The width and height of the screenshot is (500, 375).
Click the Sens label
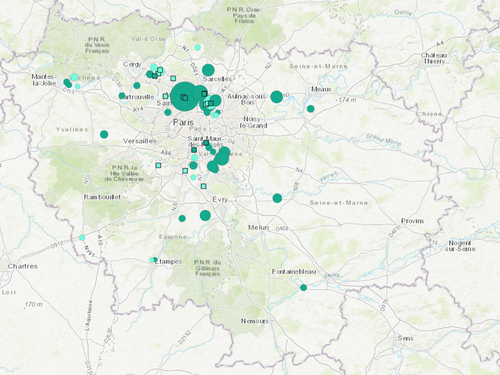(x=405, y=338)
